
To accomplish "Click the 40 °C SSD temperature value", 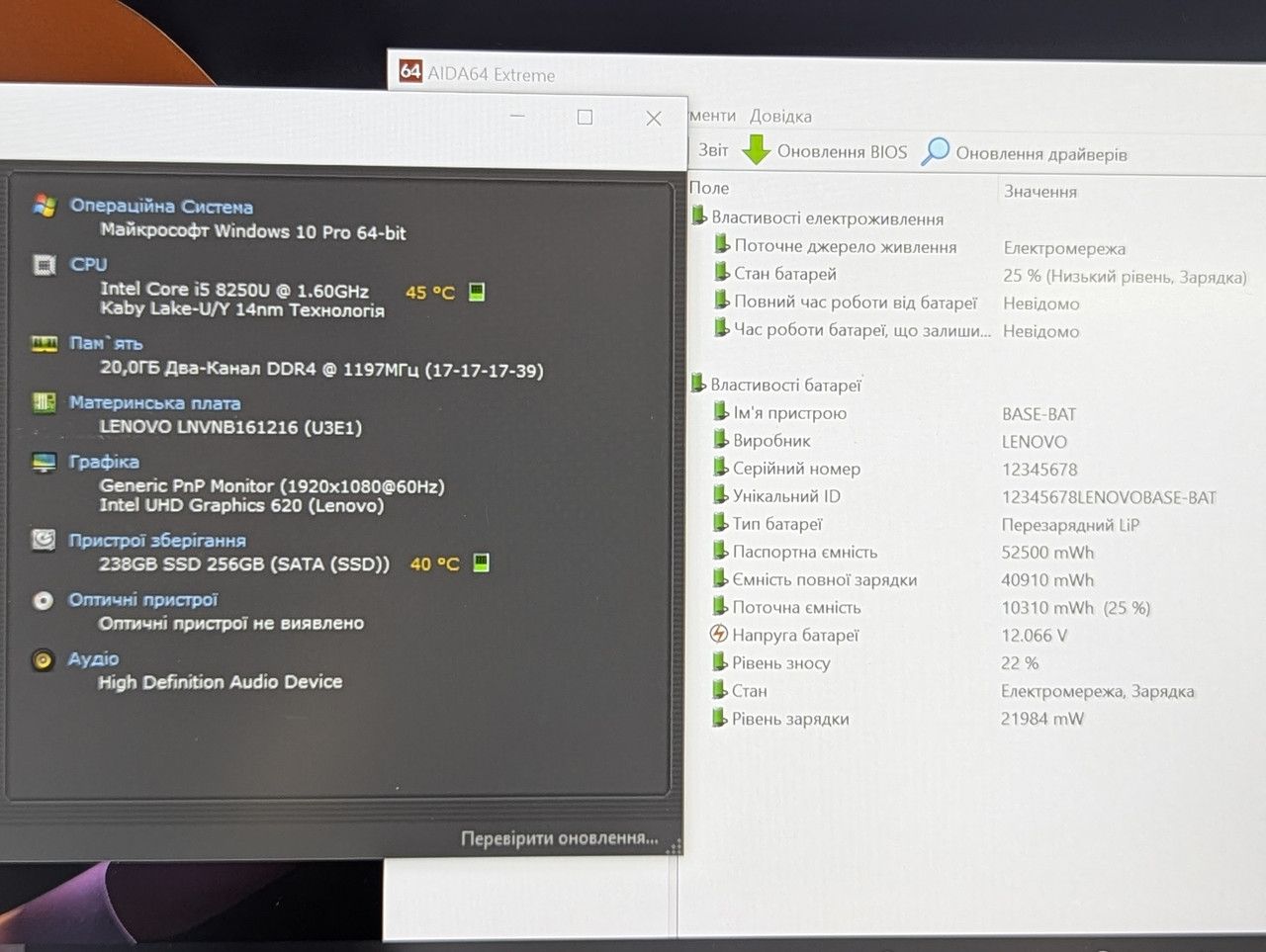I will click(x=435, y=563).
